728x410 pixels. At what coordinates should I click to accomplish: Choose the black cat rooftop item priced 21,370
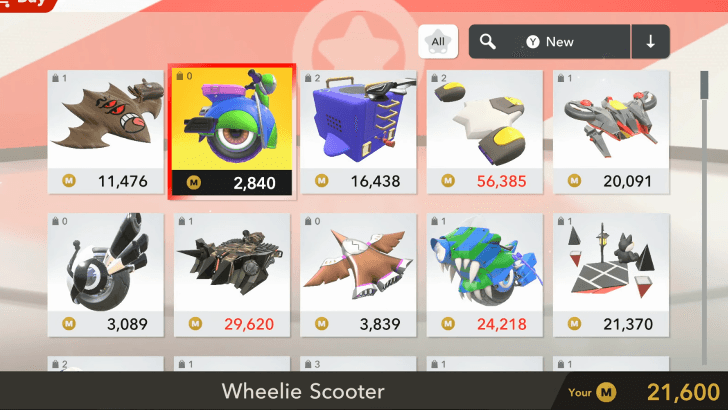[x=611, y=275]
